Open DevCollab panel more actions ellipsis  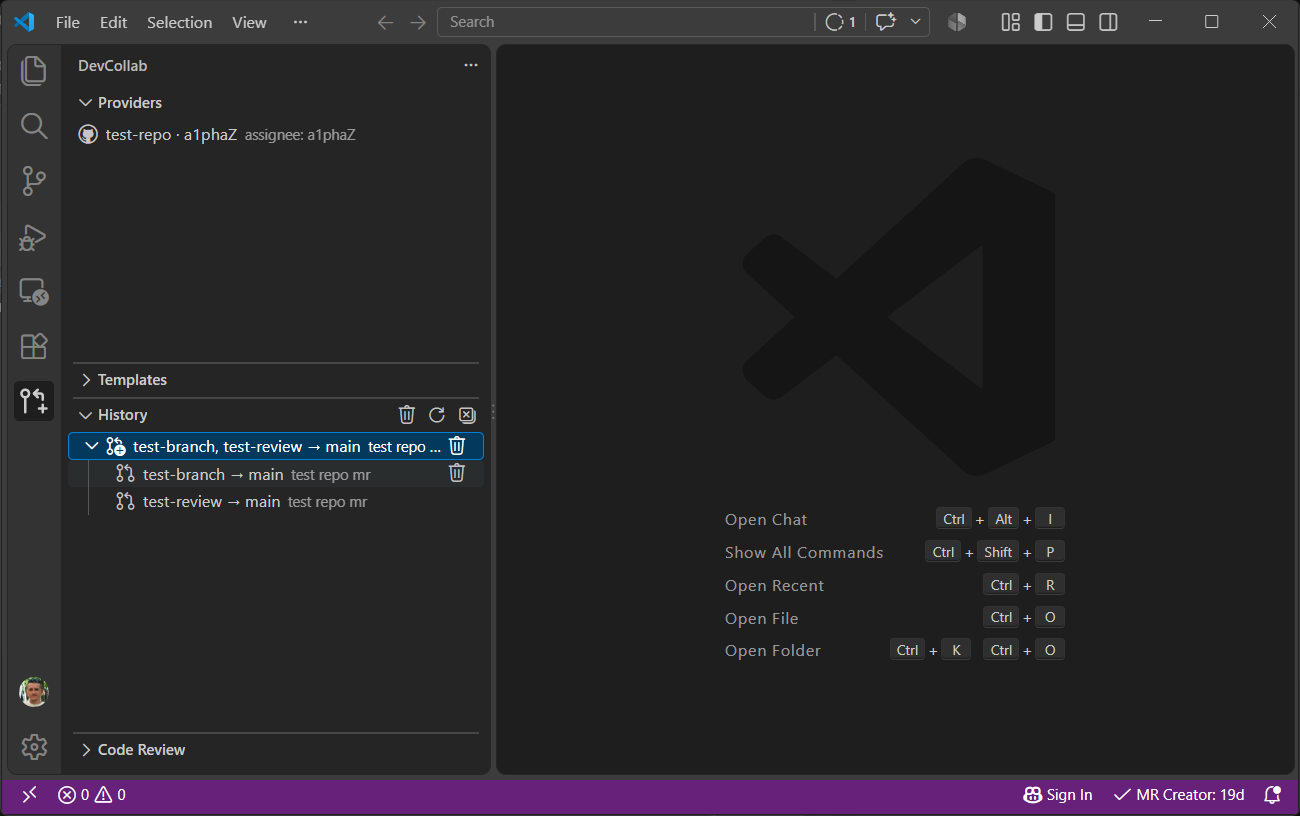(x=471, y=66)
